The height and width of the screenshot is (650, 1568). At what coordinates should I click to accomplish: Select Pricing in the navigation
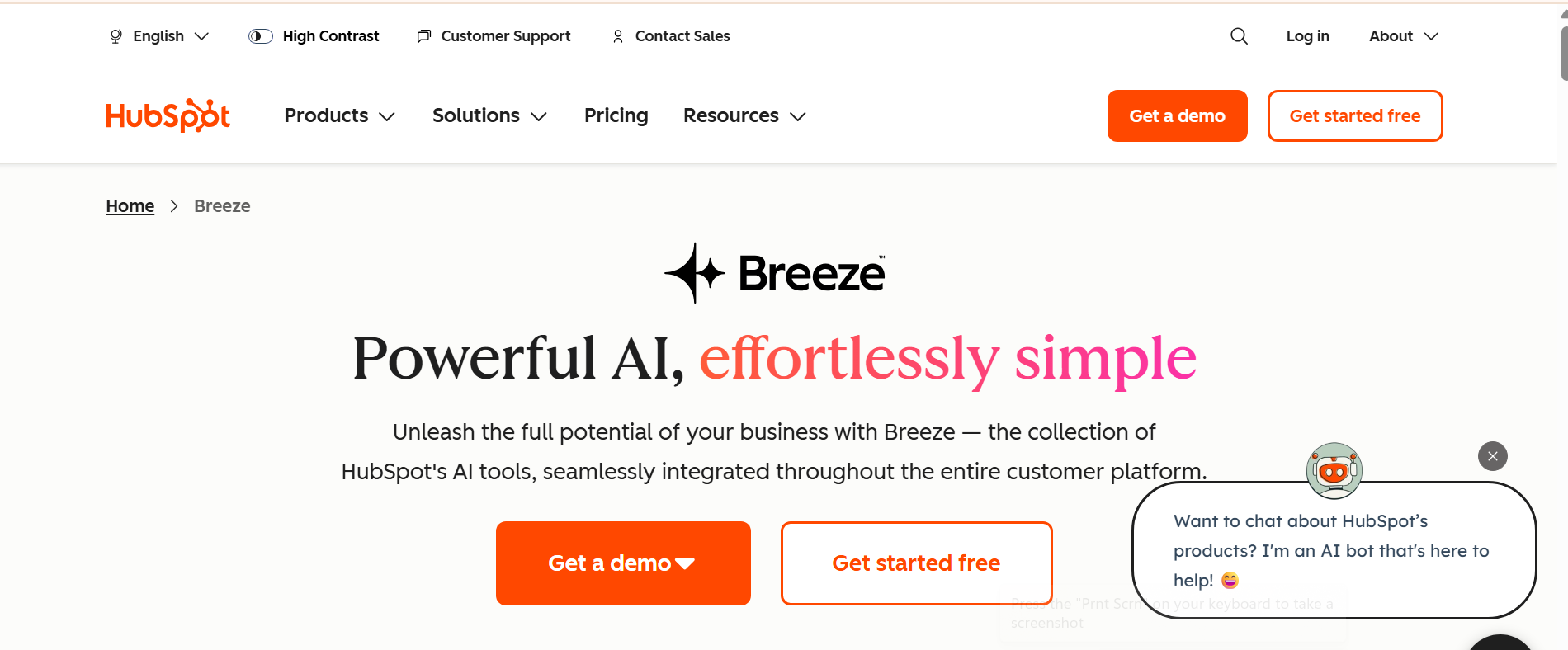coord(616,115)
